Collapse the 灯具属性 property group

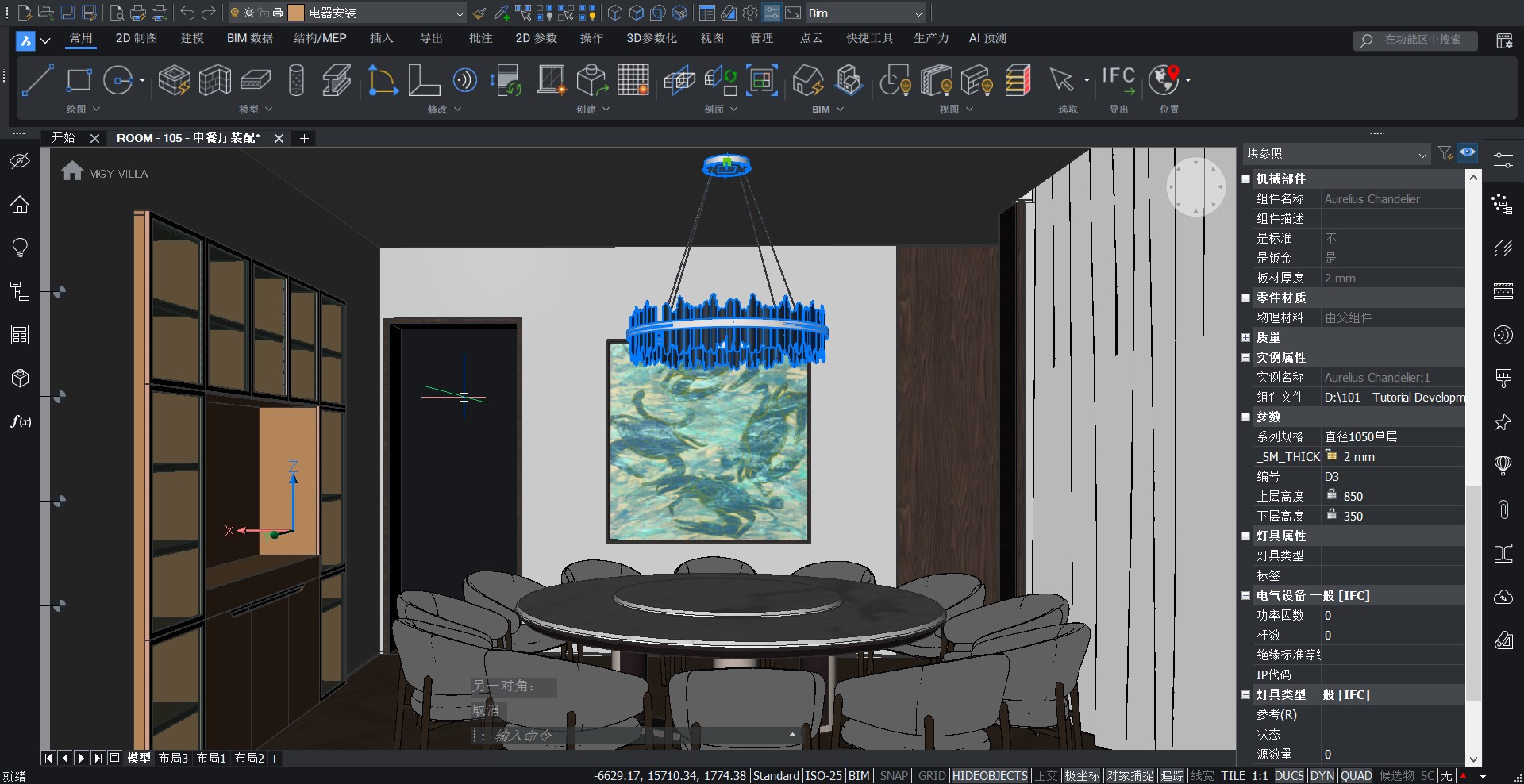point(1246,536)
